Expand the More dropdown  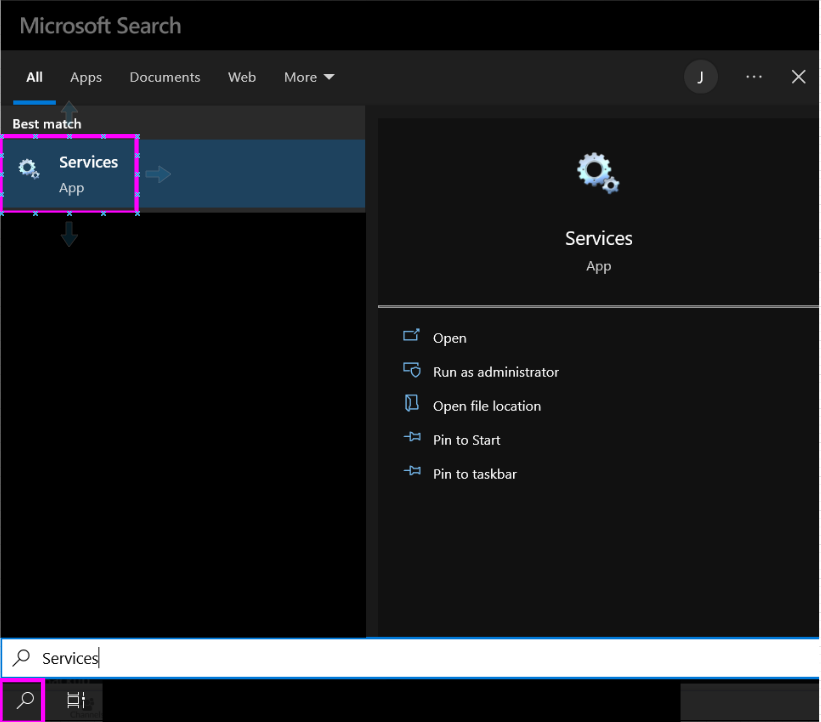click(x=309, y=77)
